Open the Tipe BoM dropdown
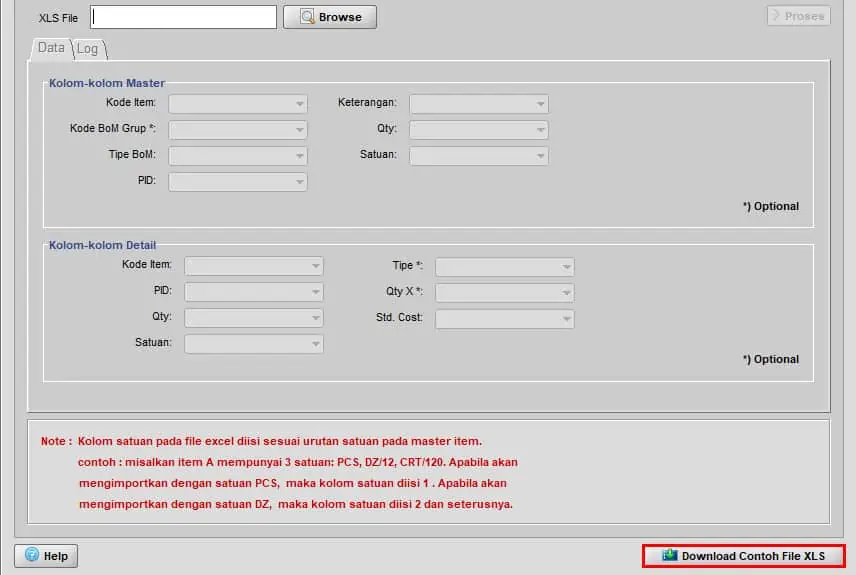The height and width of the screenshot is (575, 856). tap(237, 156)
